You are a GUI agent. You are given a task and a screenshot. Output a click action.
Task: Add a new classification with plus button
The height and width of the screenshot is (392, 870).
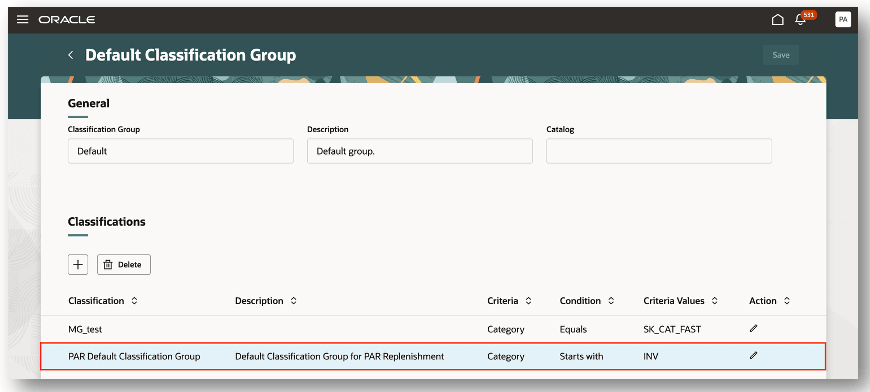(x=78, y=264)
